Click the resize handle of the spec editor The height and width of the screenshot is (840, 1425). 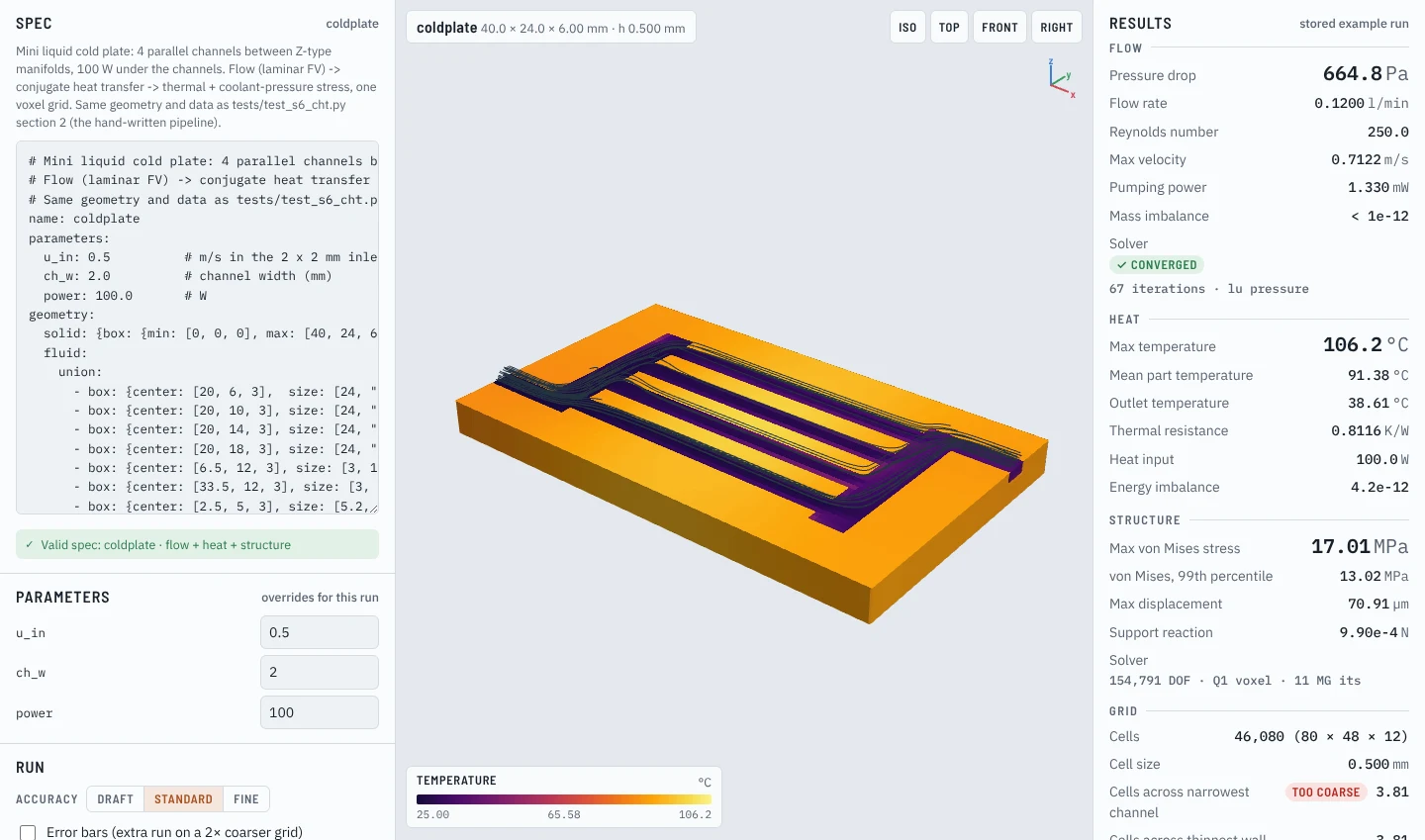coord(372,508)
